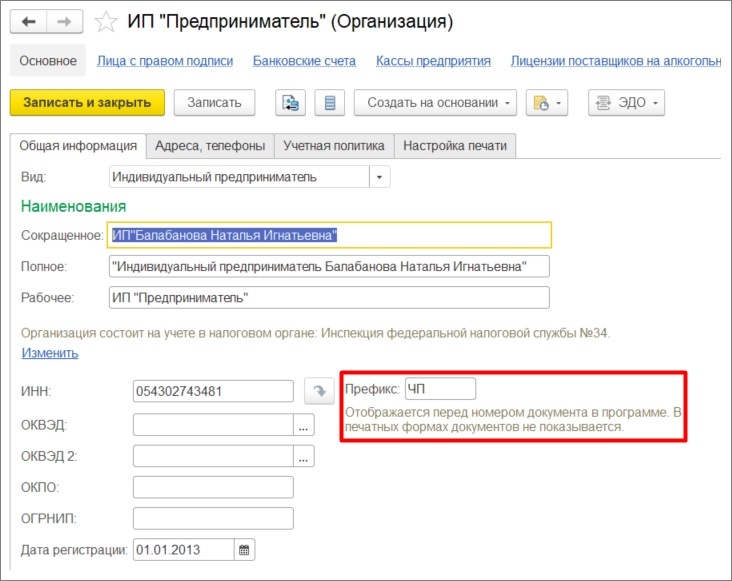Click the Записать button
This screenshot has height=581, width=732.
pos(215,103)
